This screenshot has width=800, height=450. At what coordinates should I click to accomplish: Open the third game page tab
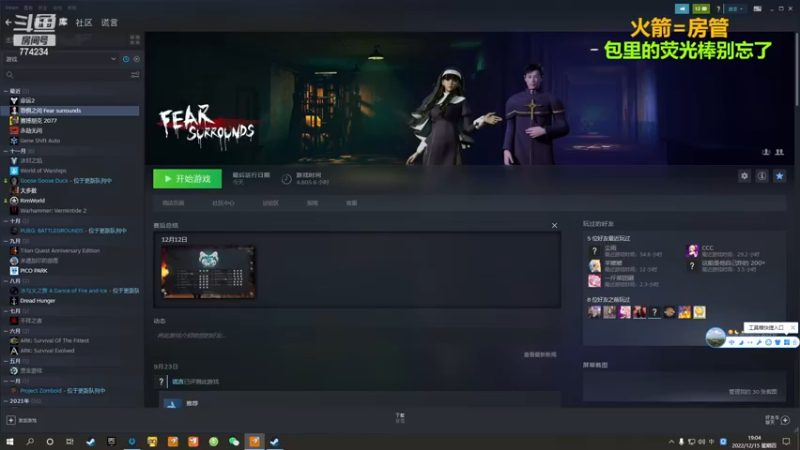[270, 203]
